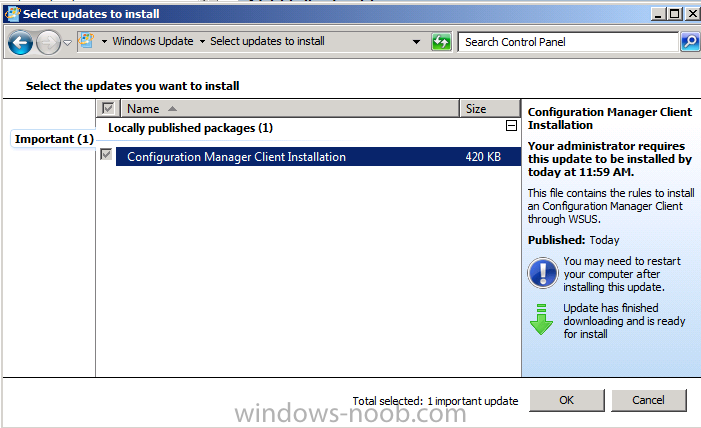Select the Important (1) category tab
Image resolution: width=701 pixels, height=428 pixels.
click(54, 139)
